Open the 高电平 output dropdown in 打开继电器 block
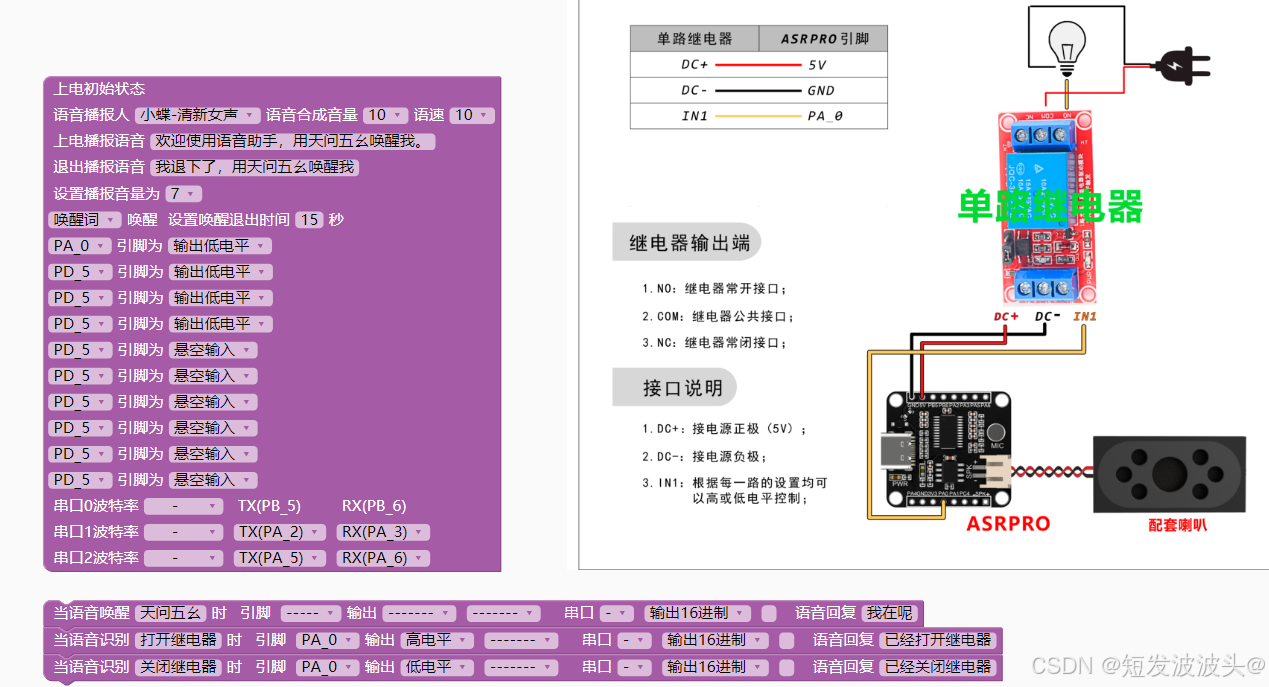 point(436,640)
